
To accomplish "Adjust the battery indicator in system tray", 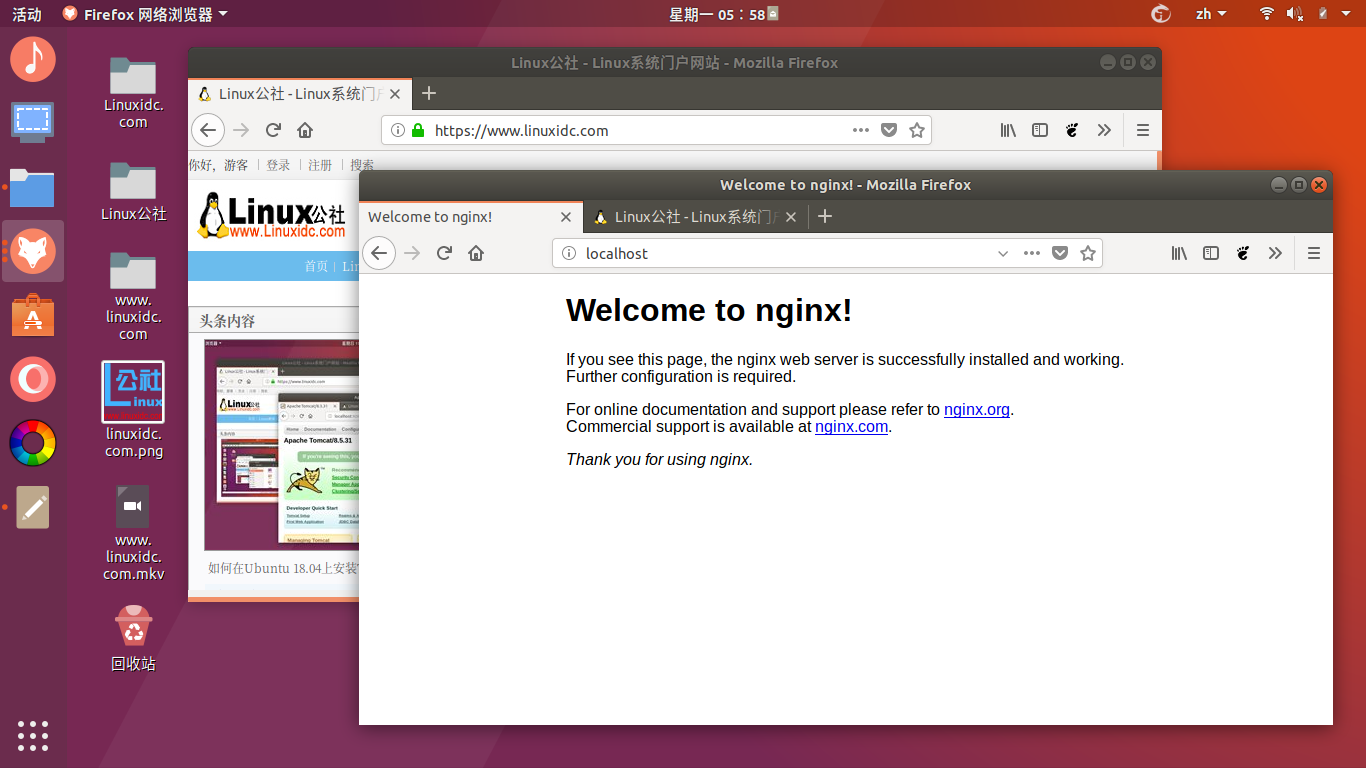I will (x=1322, y=14).
